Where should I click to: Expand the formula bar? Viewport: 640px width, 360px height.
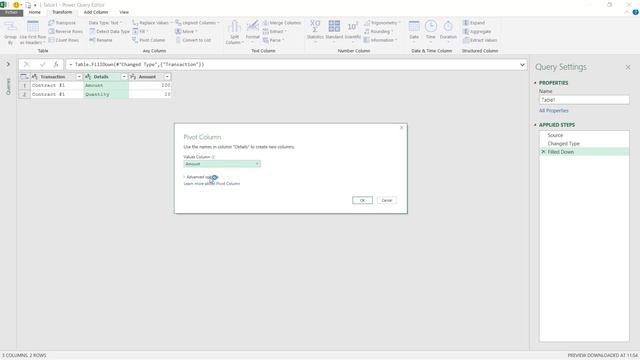522,64
